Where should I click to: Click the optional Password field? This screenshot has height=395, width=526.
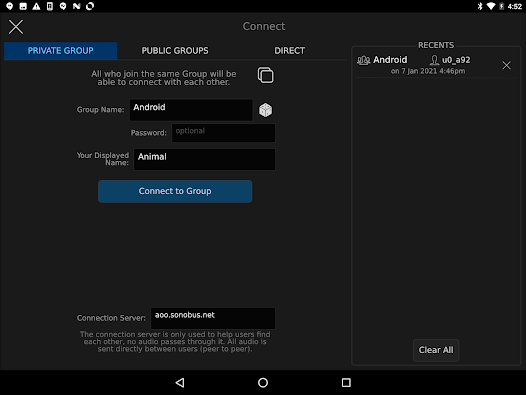(x=223, y=133)
